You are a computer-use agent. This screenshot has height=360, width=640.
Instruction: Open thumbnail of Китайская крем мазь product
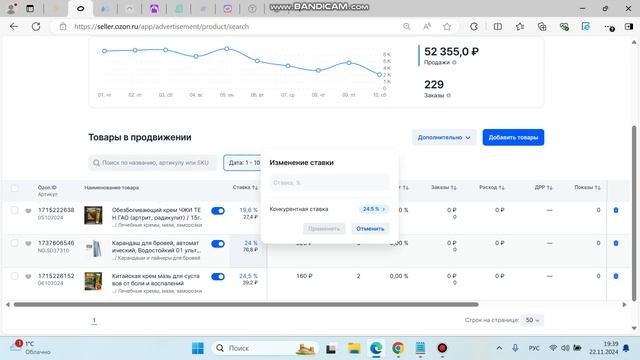click(x=93, y=281)
